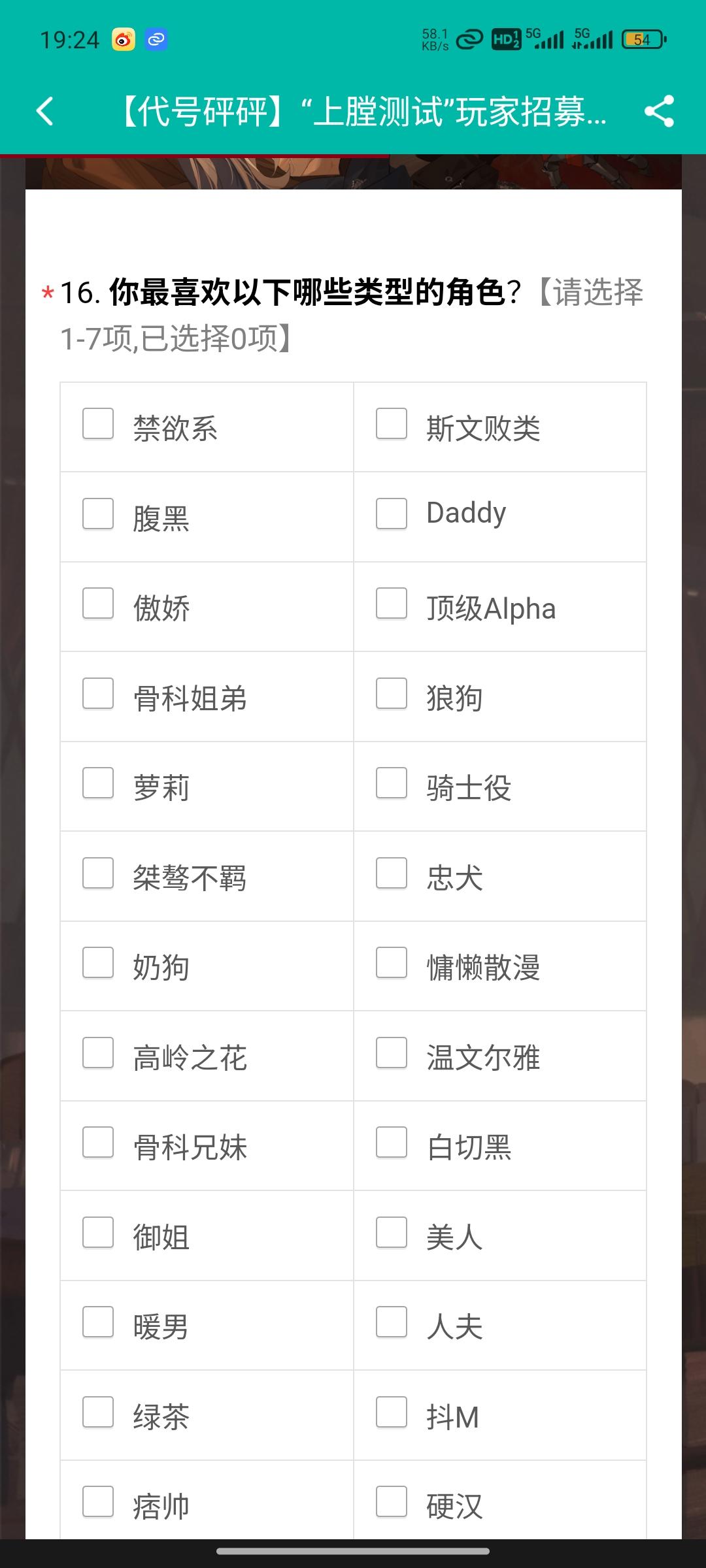Check the 禁欲系 checkbox
The height and width of the screenshot is (1568, 706).
tap(98, 423)
